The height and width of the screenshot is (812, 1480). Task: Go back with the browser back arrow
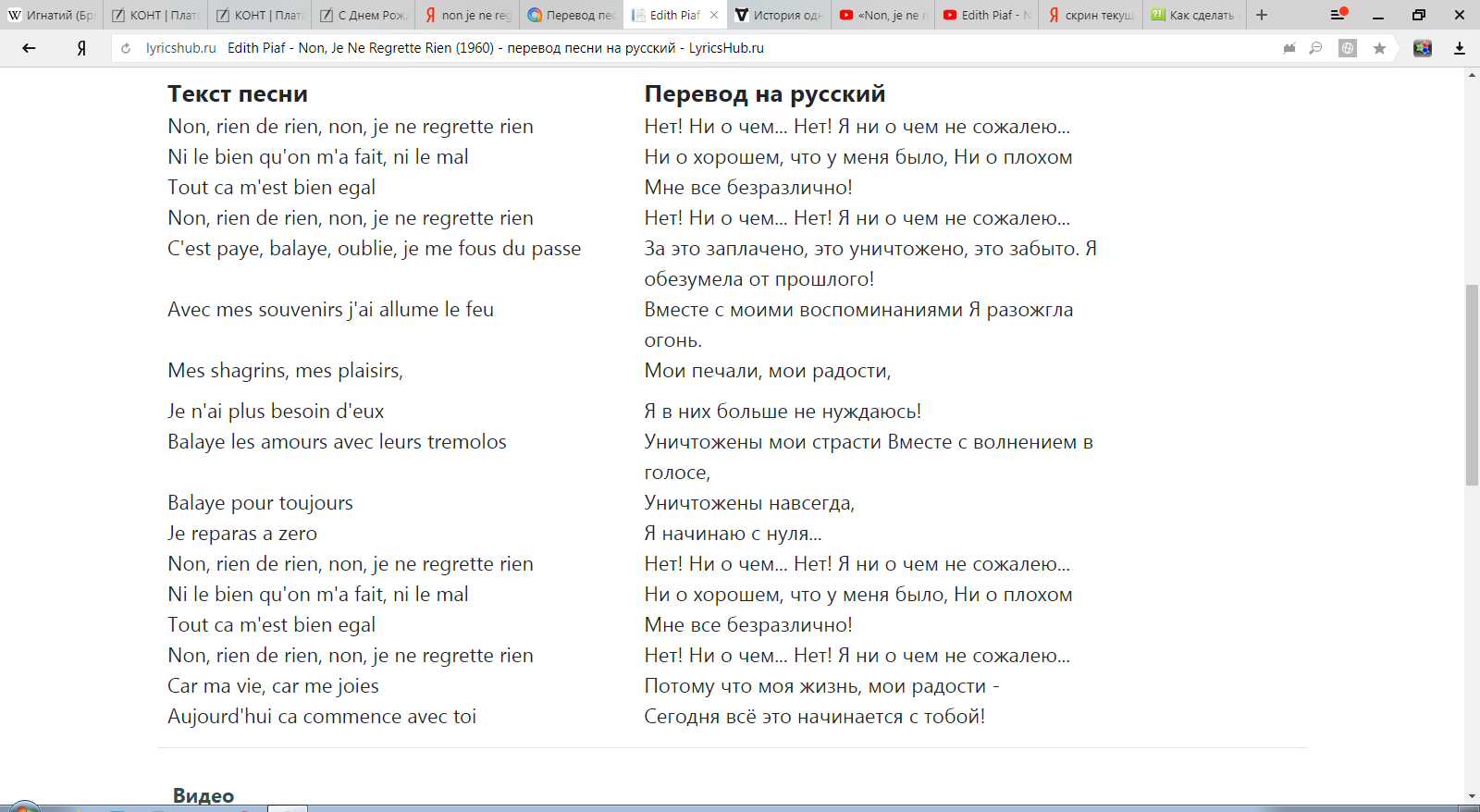(x=29, y=48)
